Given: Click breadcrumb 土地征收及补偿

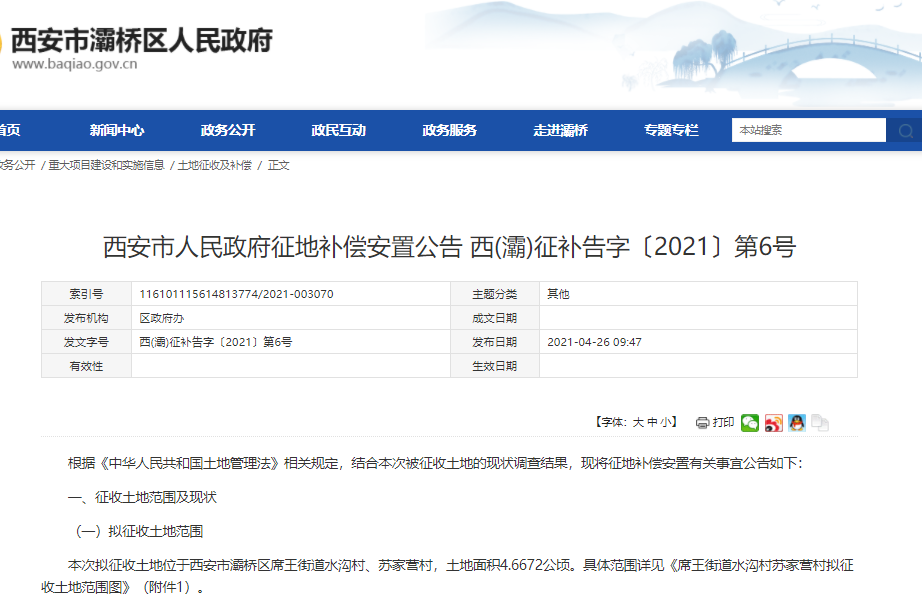Looking at the screenshot, I should [x=214, y=165].
